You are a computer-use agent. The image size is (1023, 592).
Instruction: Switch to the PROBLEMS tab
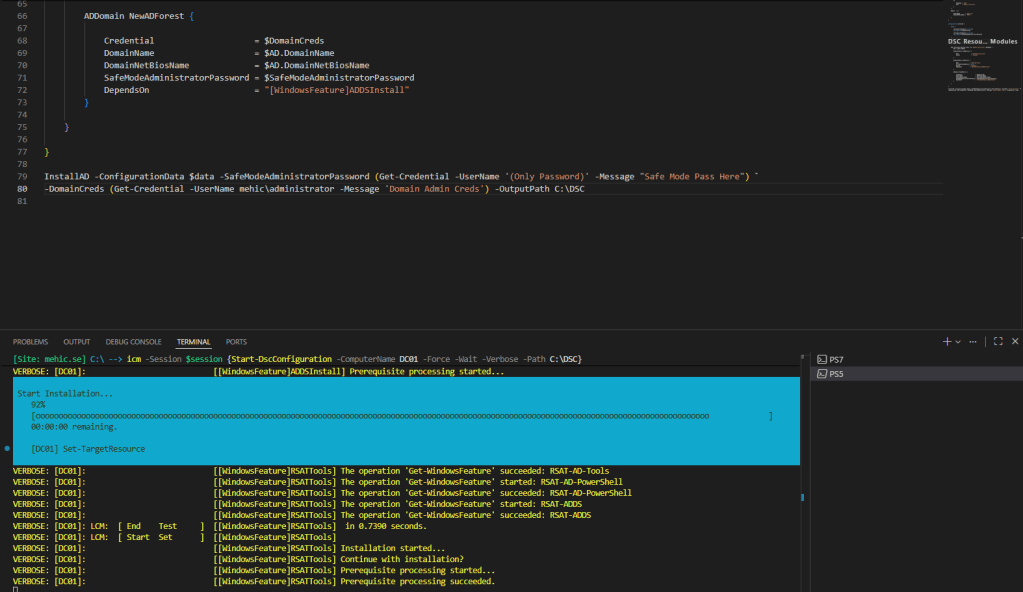click(x=30, y=342)
